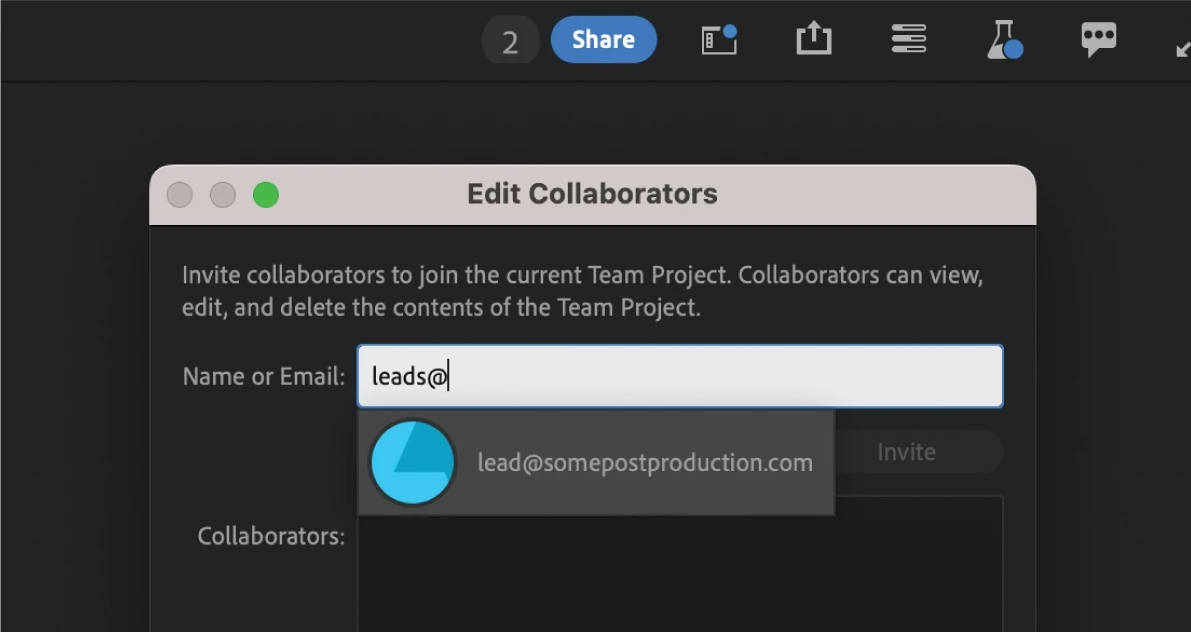The width and height of the screenshot is (1191, 632).
Task: Minimize the Edit Collaborators dialog
Action: 222,194
